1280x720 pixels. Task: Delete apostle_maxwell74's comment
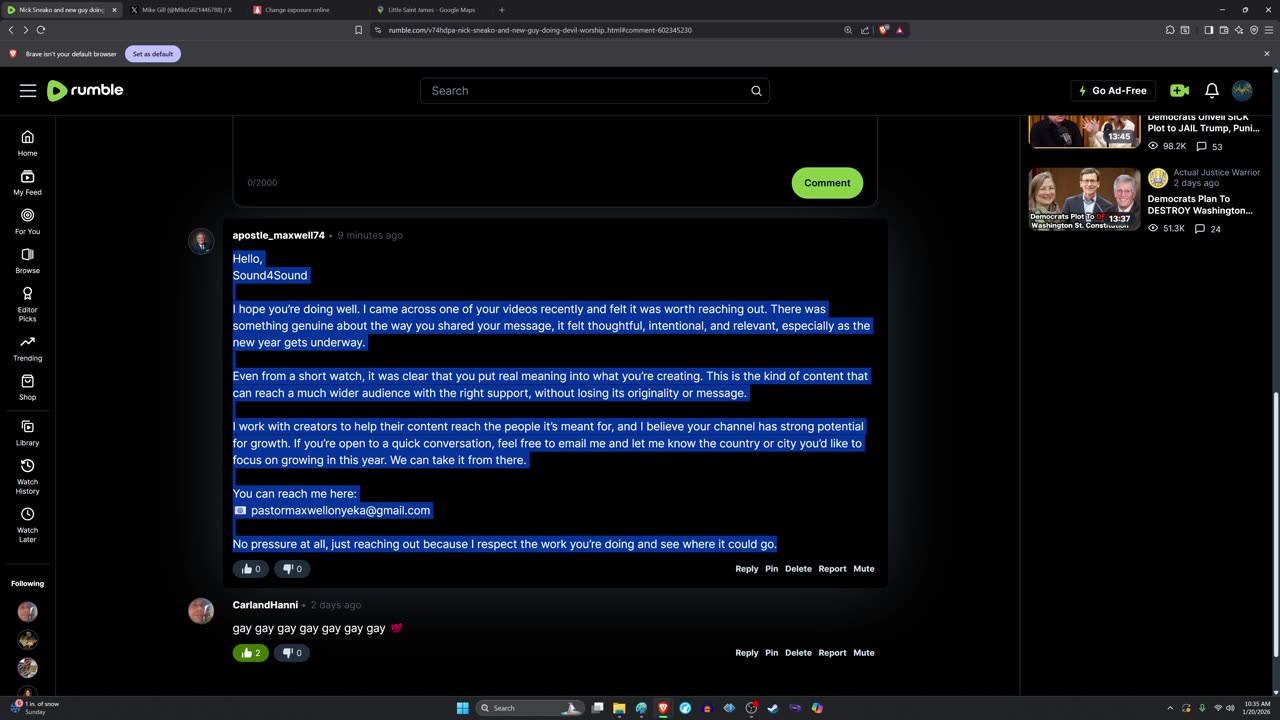pyautogui.click(x=798, y=569)
